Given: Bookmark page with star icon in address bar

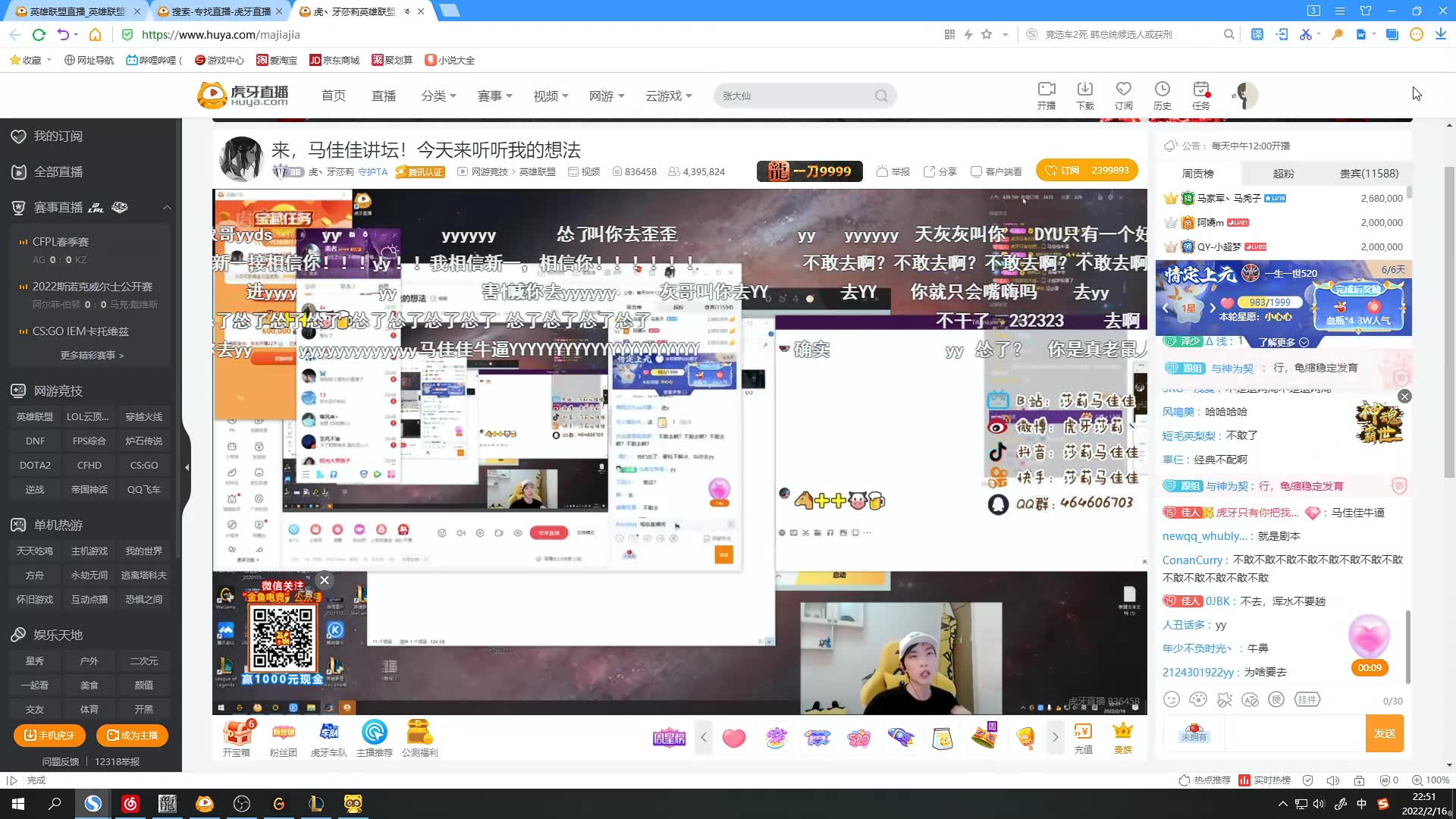Looking at the screenshot, I should pyautogui.click(x=987, y=34).
